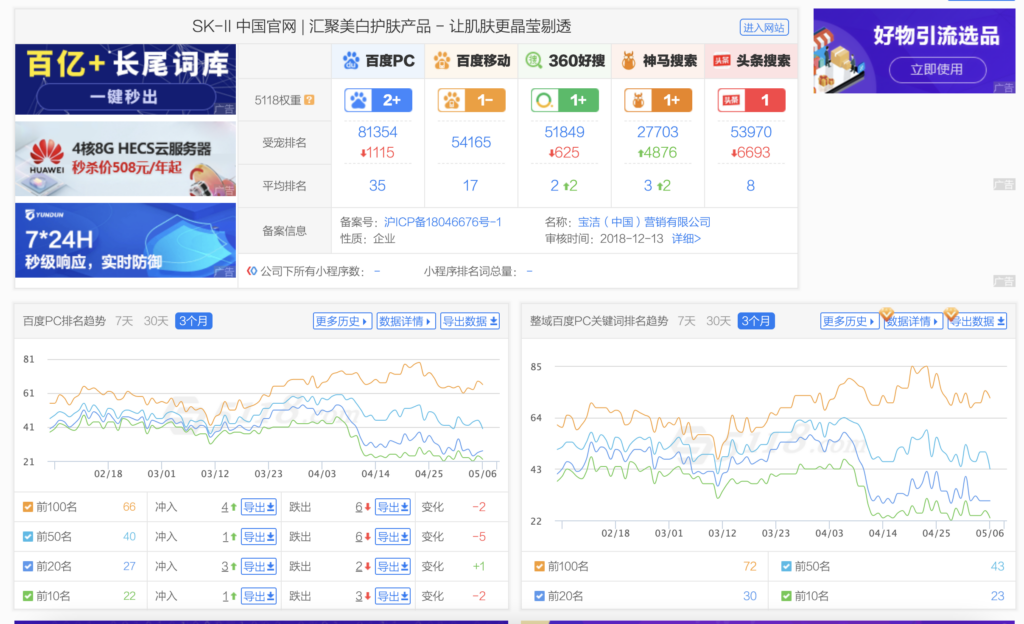Select 30天 tab in Baidu PC trend
Viewport: 1024px width, 624px height.
tap(156, 321)
